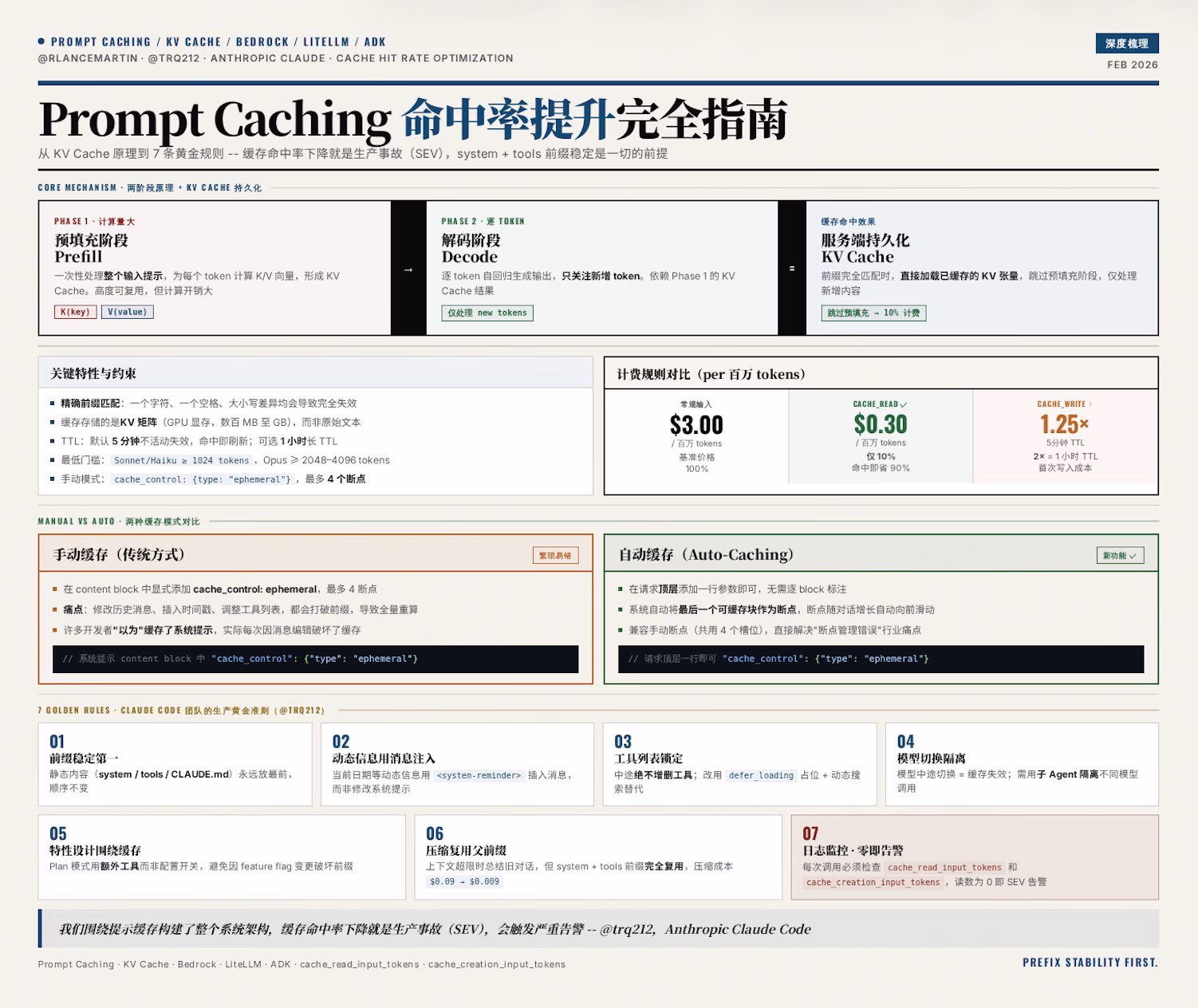Click the equals sign before KV Cache card
The width and height of the screenshot is (1198, 1008).
click(792, 269)
